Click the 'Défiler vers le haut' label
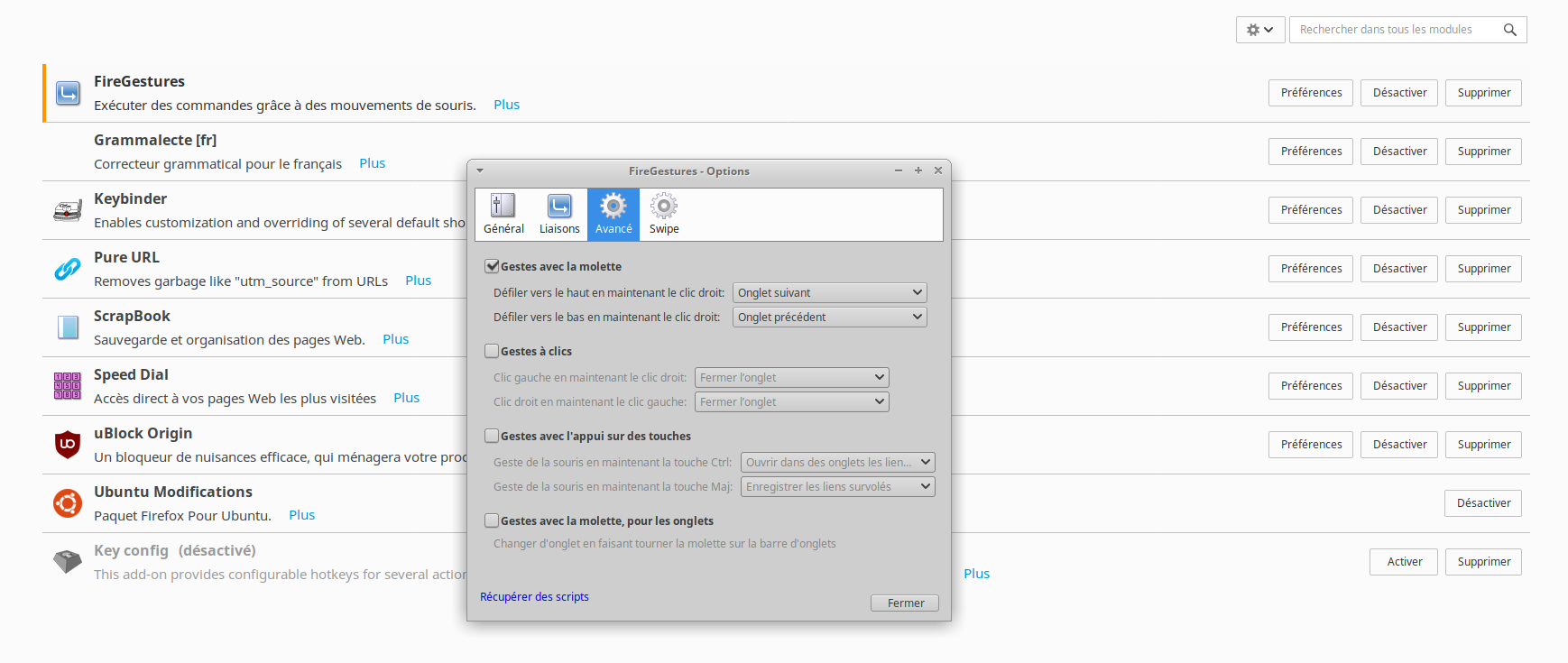 point(609,292)
